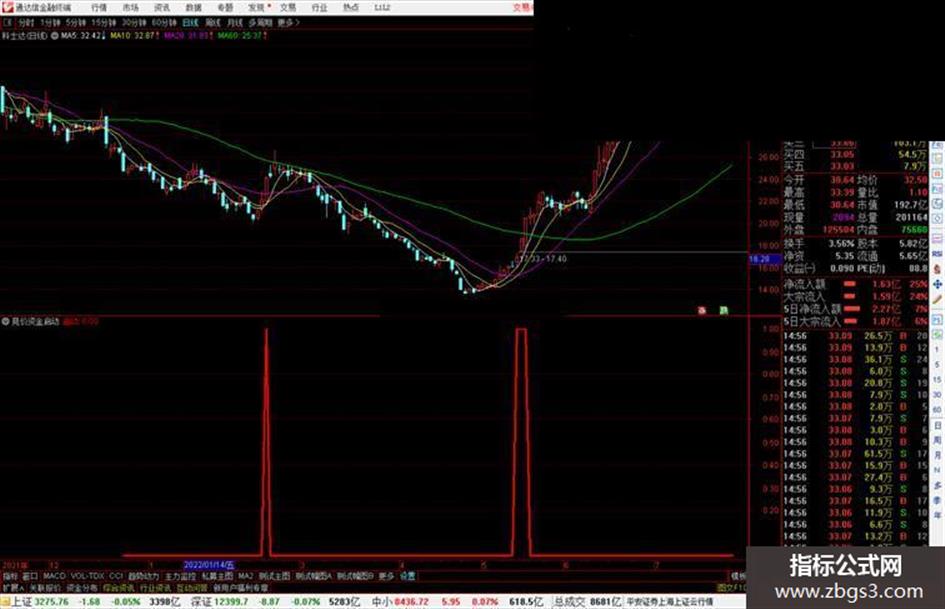Click sidebar 日 daily shortcut
This screenshot has height=609, width=945.
click(x=937, y=426)
